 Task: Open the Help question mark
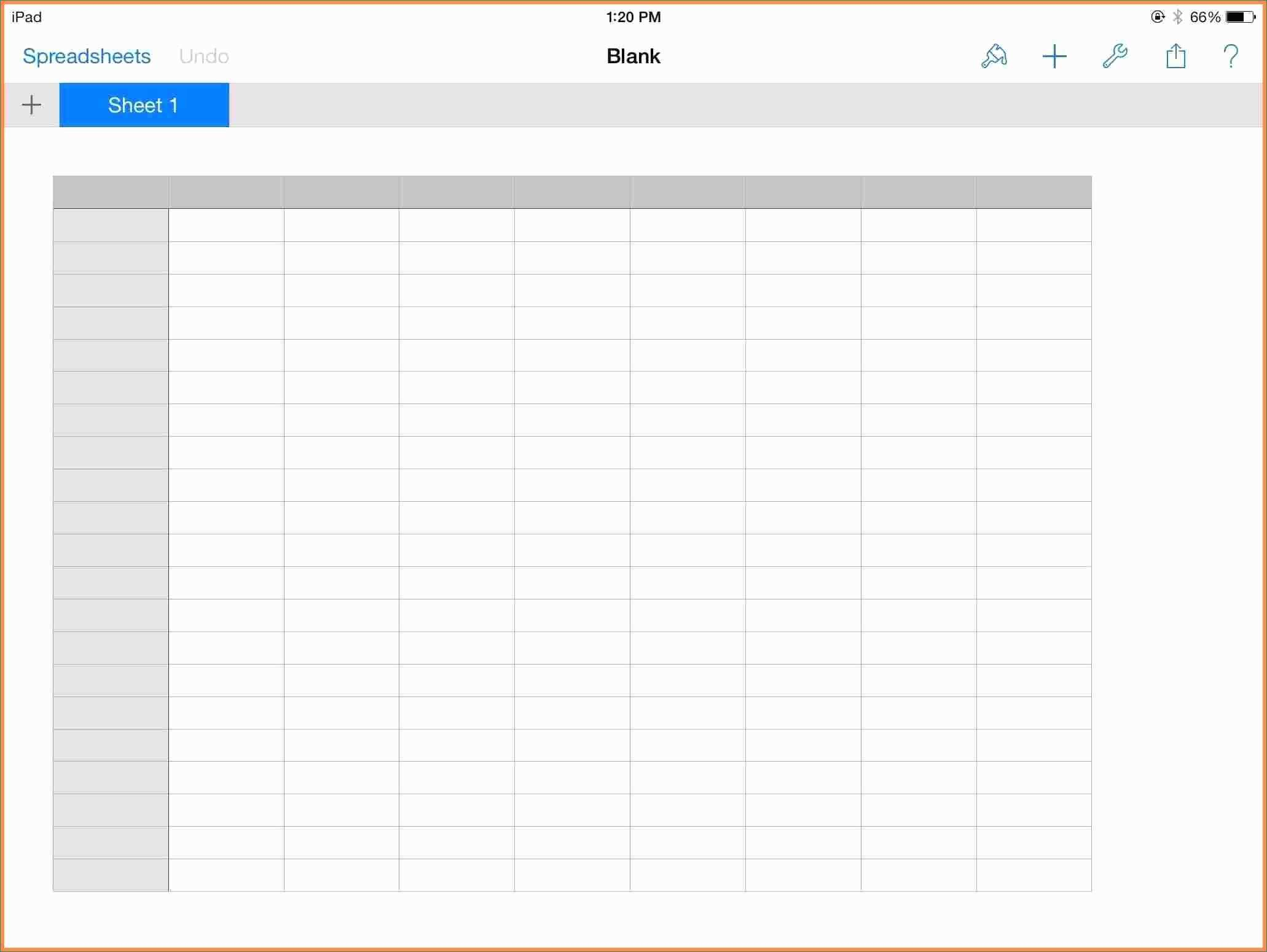(x=1231, y=56)
